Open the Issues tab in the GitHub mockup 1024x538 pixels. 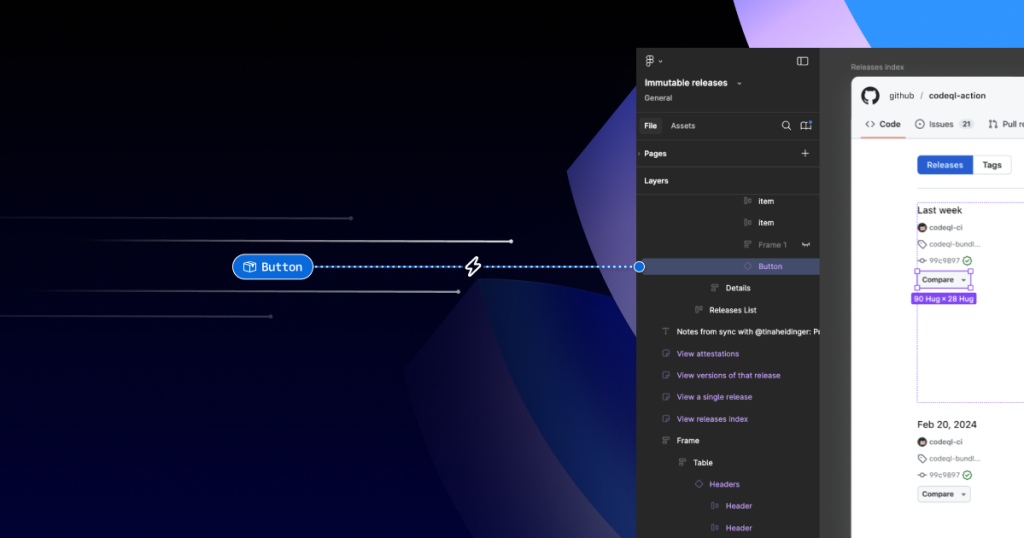point(943,124)
